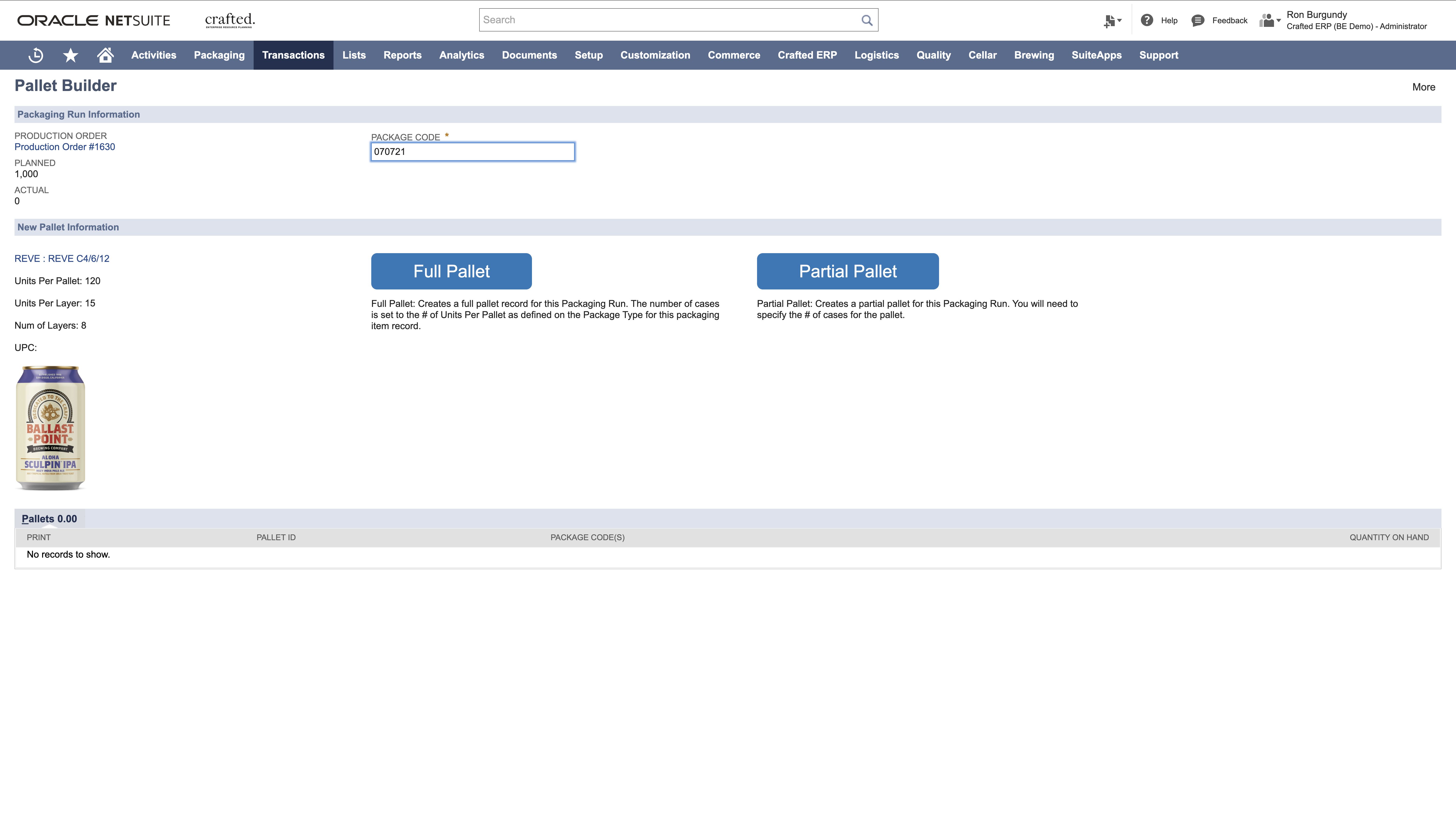The width and height of the screenshot is (1456, 819).
Task: Go to the Home house icon
Action: [x=105, y=55]
